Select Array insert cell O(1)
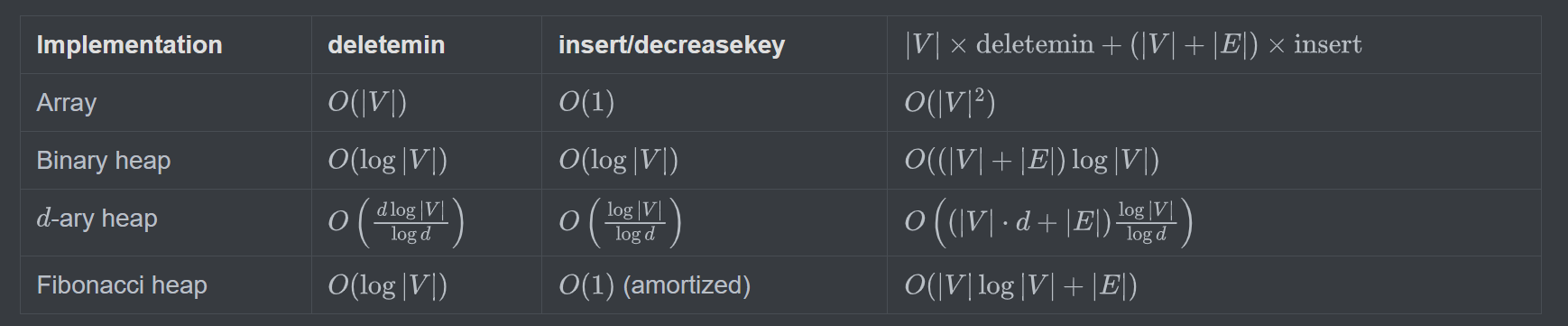The height and width of the screenshot is (326, 1568). click(586, 103)
